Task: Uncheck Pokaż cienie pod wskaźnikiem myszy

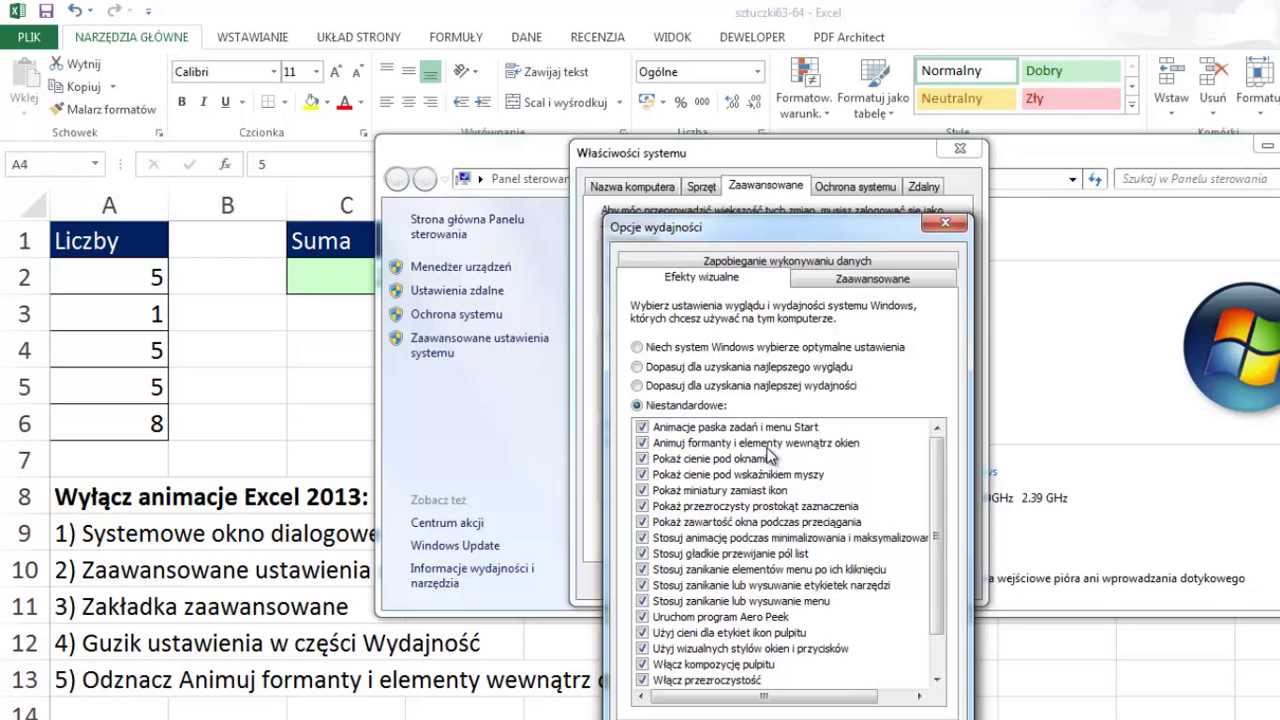Action: click(642, 474)
